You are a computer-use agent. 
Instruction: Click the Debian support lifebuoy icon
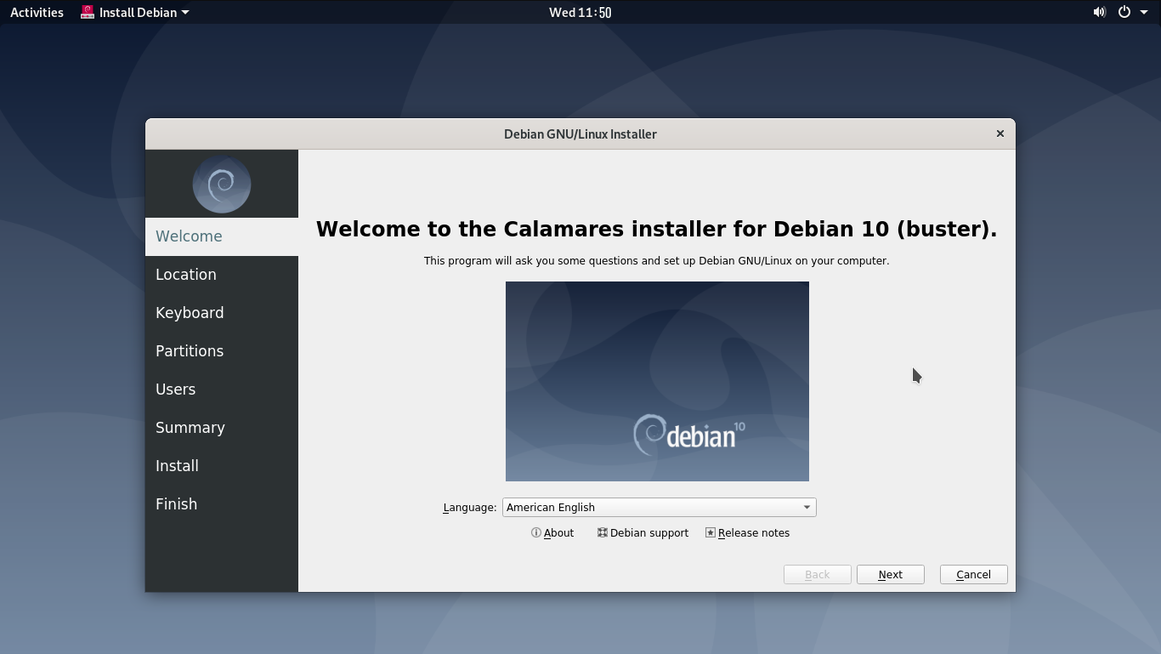(x=602, y=533)
